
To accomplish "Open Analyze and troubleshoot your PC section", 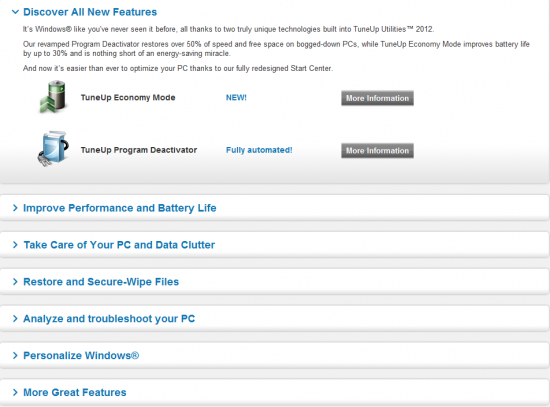I will pyautogui.click(x=109, y=319).
